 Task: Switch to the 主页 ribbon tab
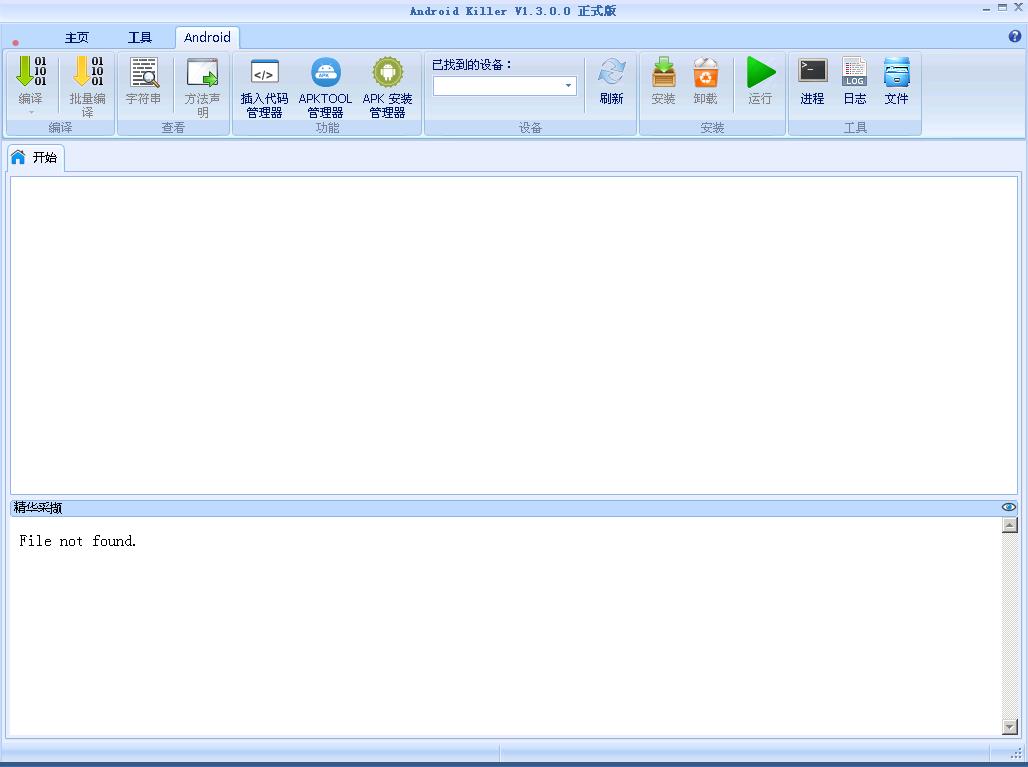pos(77,37)
